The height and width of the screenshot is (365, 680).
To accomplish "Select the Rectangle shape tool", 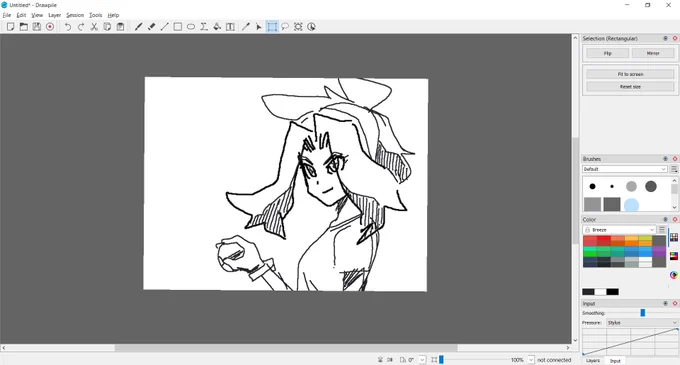I will 177,27.
